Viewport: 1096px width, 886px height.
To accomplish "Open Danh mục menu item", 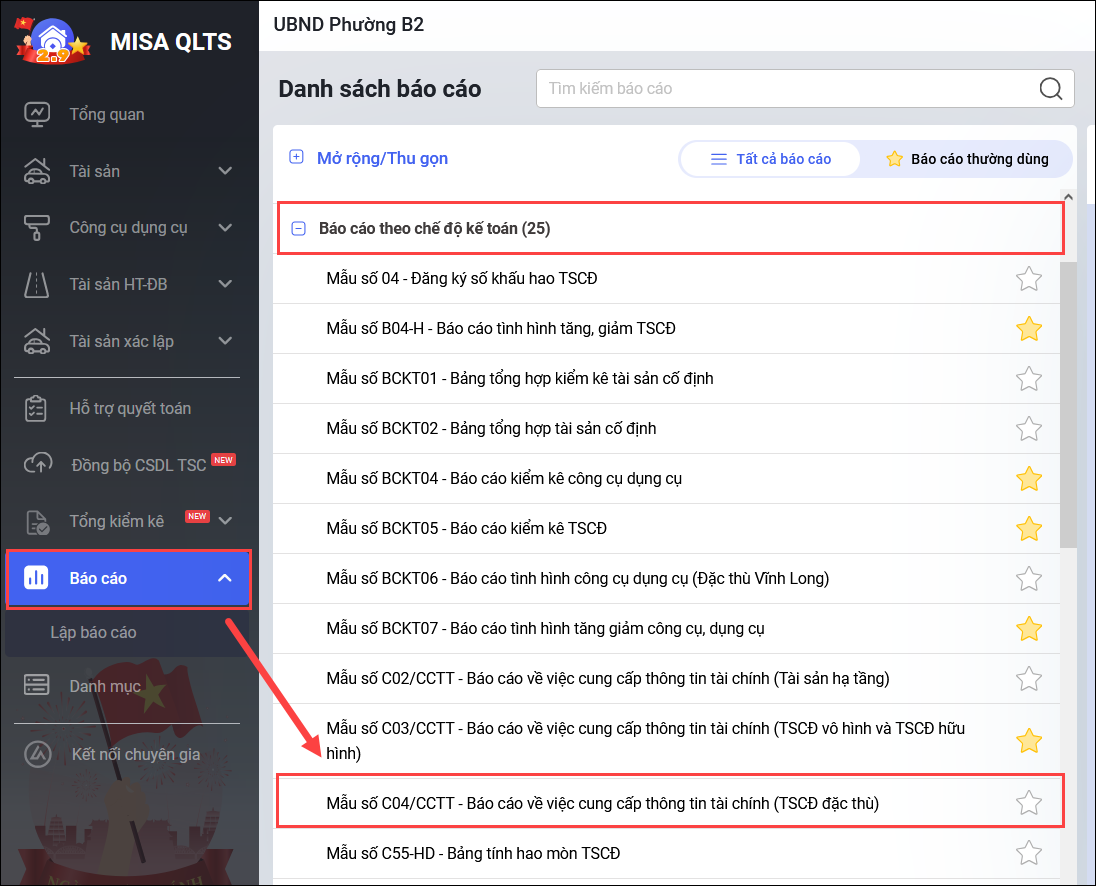I will pos(105,686).
